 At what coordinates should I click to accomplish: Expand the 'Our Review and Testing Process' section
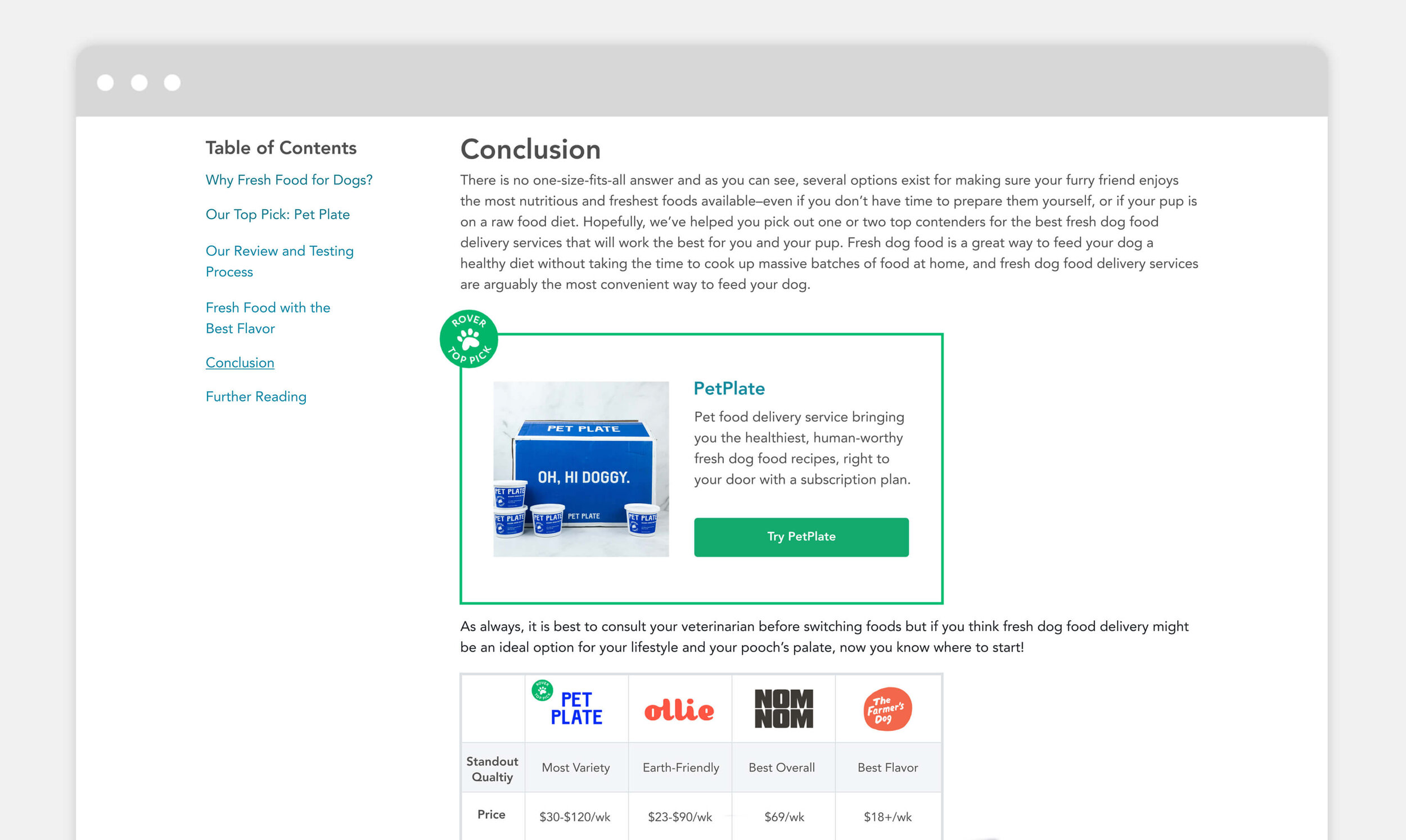point(279,261)
